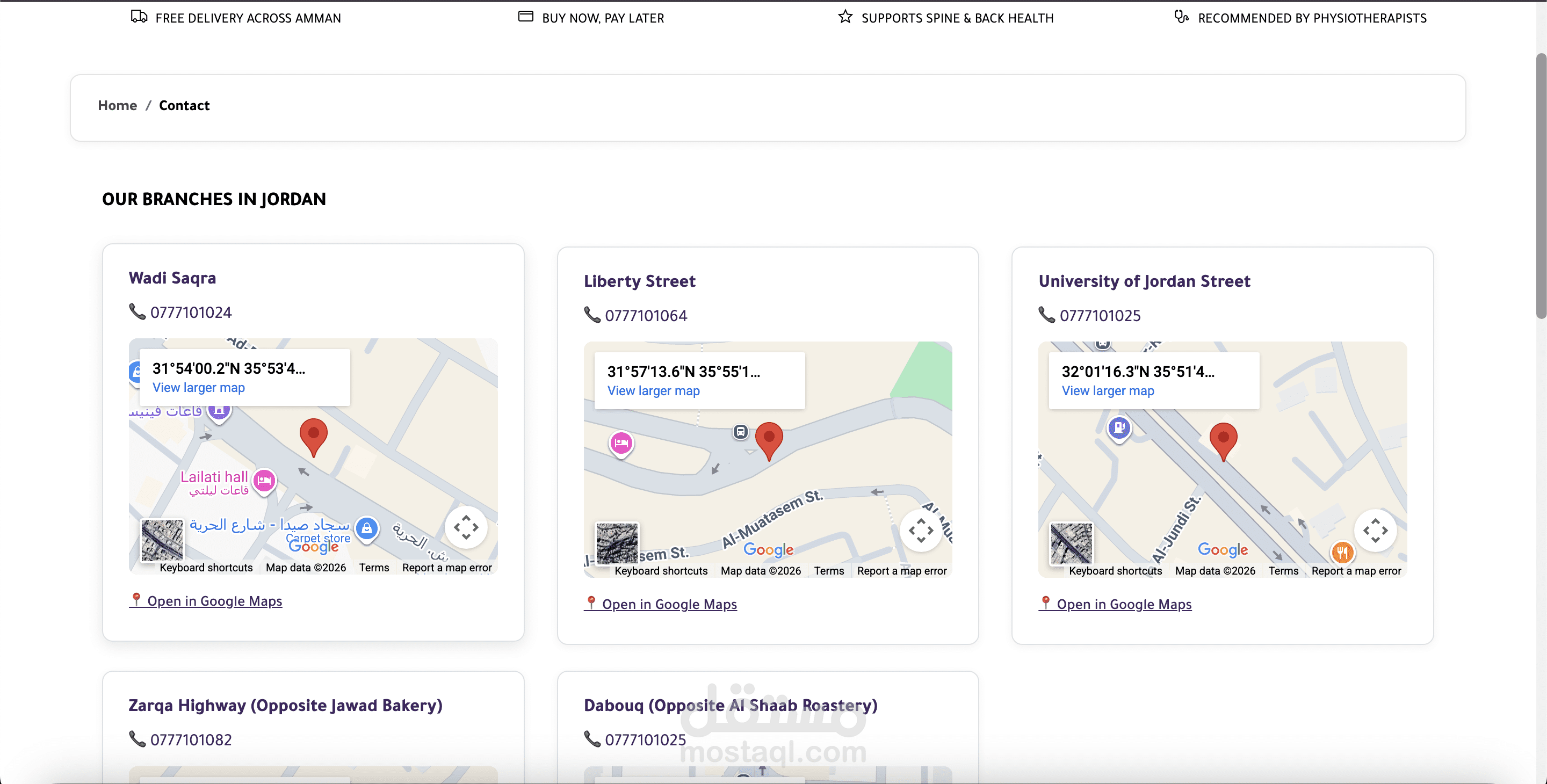Screen dimensions: 1547x784
Task: Go to Home in the breadcrumb
Action: tap(117, 106)
